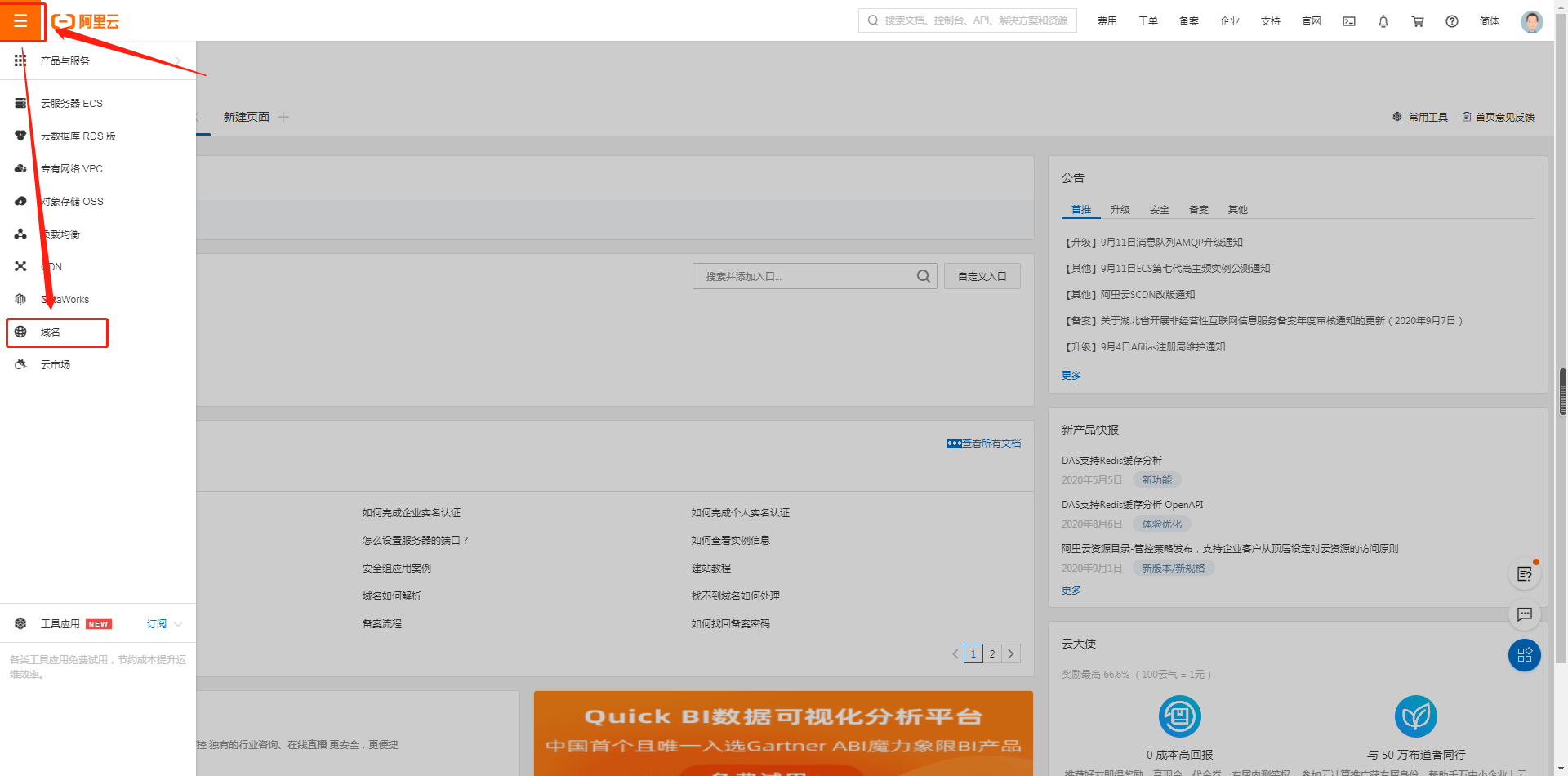This screenshot has width=1568, height=776.
Task: Open the floating chat bubble icon
Action: tap(1524, 614)
